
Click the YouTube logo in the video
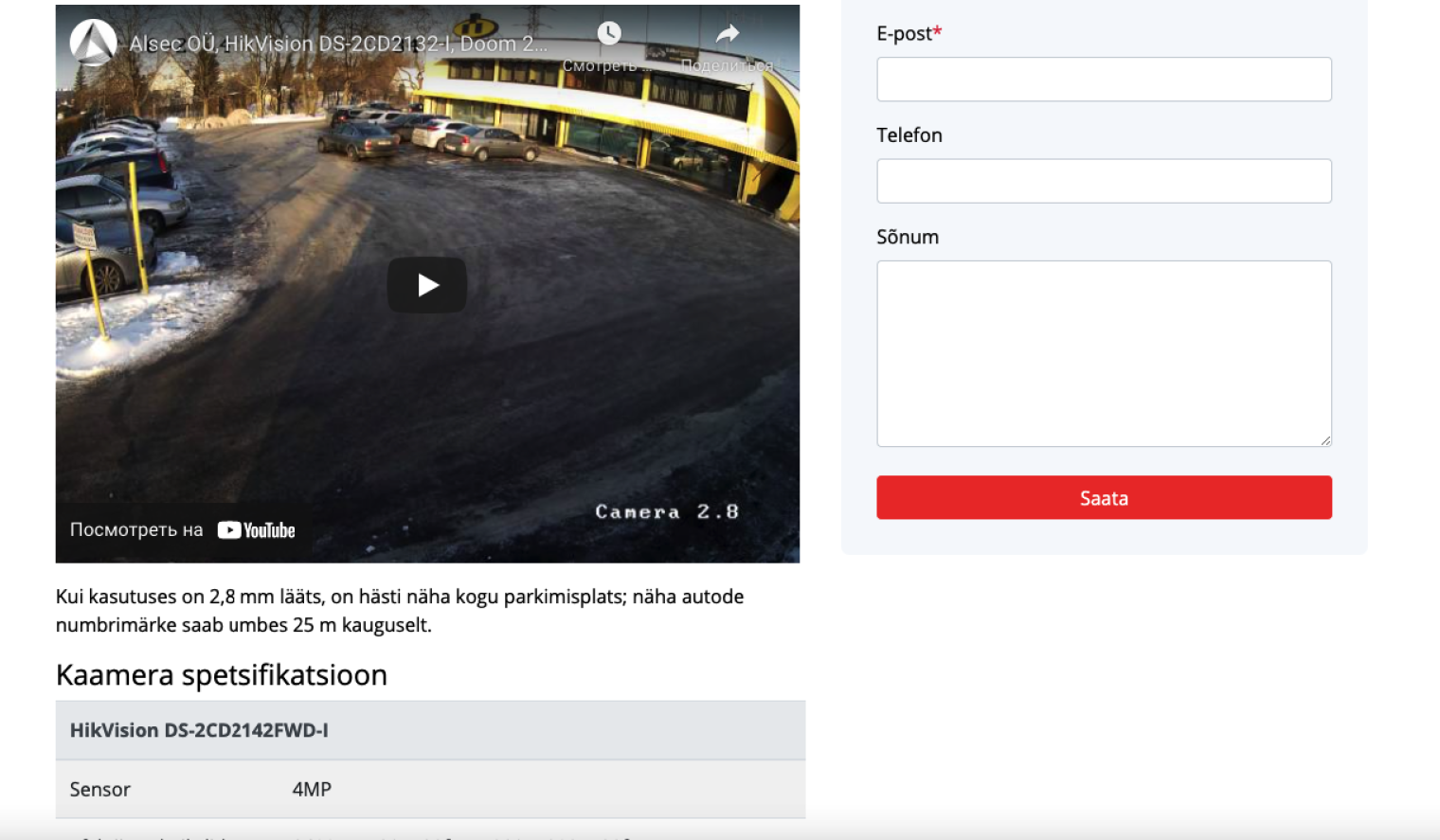tap(257, 530)
